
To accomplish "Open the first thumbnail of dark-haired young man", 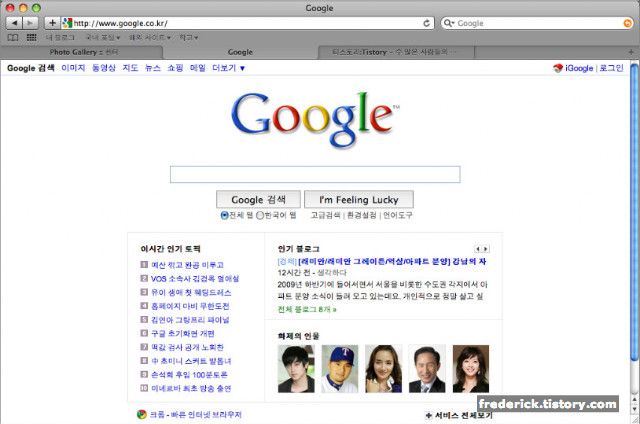I will (x=296, y=369).
